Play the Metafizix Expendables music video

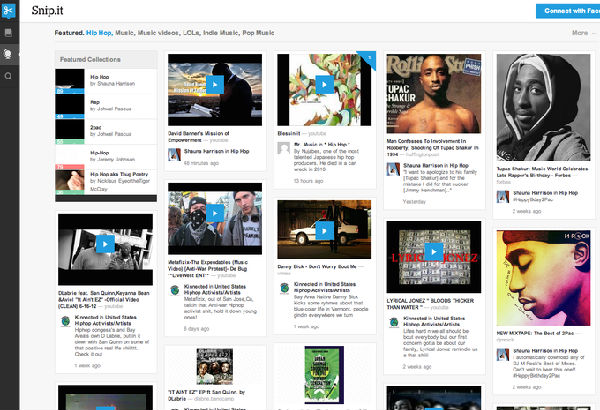tap(212, 219)
